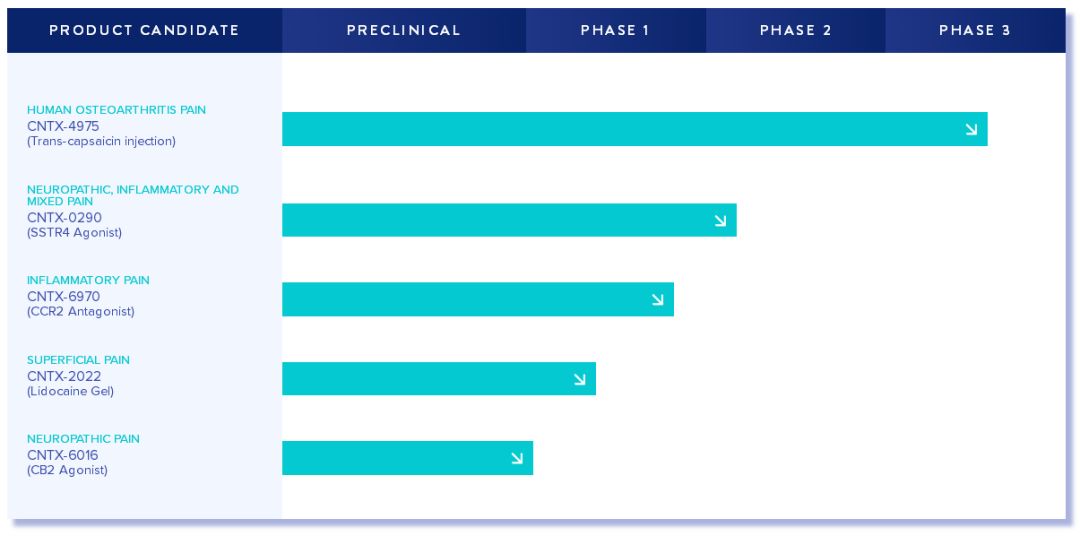Open the Superficial Pain heading
Viewport: 1080px width, 536px height.
(79, 360)
